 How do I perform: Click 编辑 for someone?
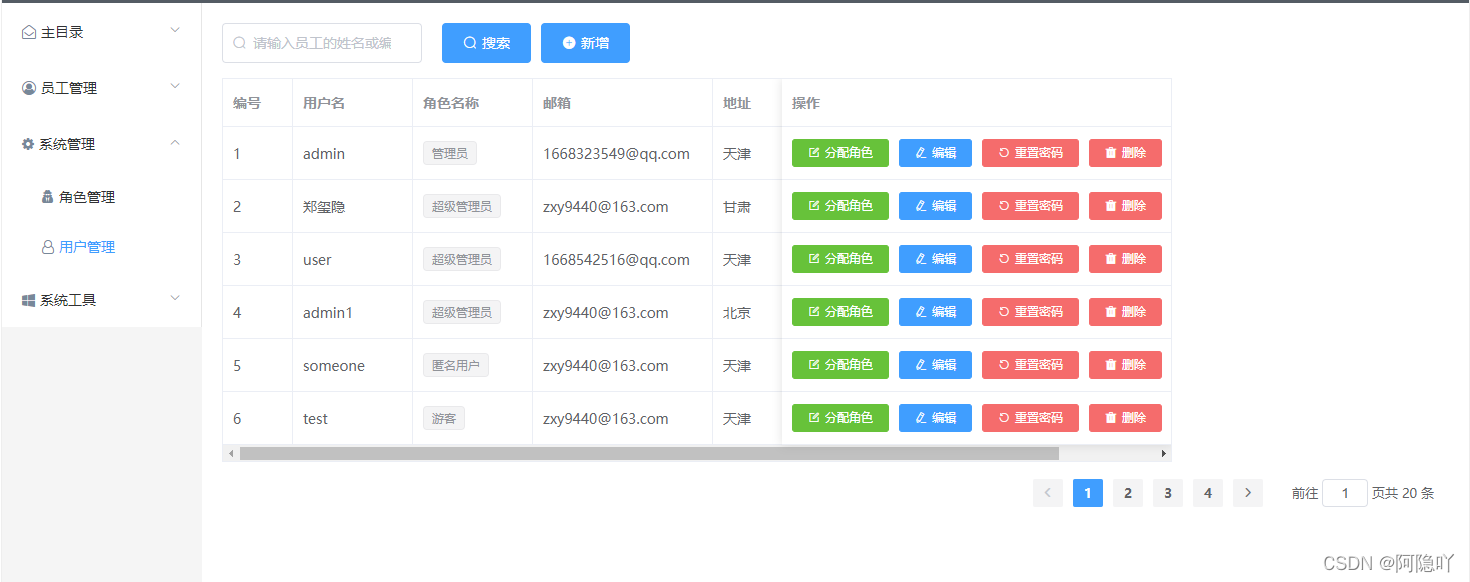coord(935,365)
